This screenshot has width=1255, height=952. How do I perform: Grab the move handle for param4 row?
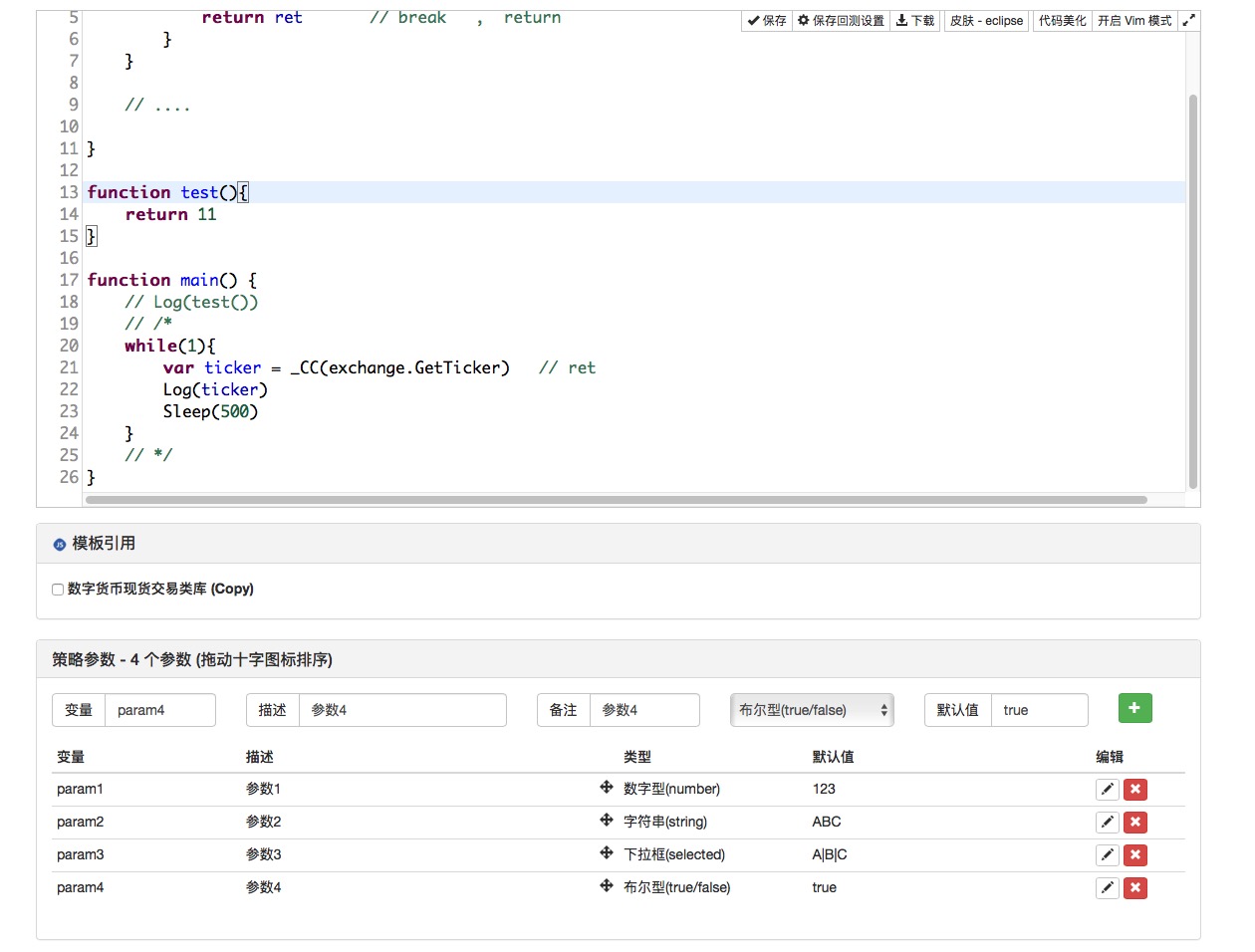tap(606, 886)
